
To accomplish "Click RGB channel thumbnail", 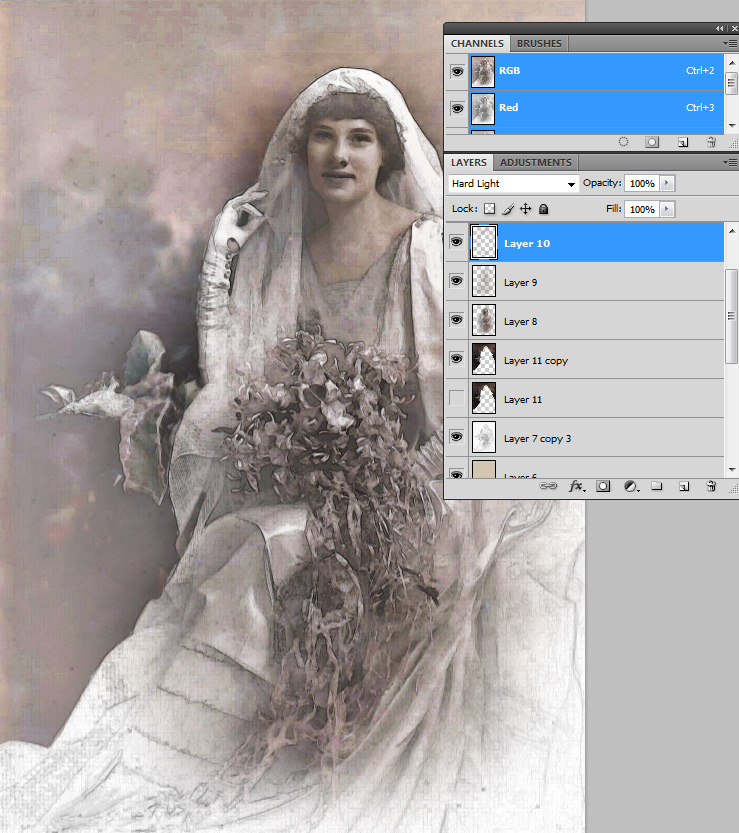I will (x=482, y=72).
